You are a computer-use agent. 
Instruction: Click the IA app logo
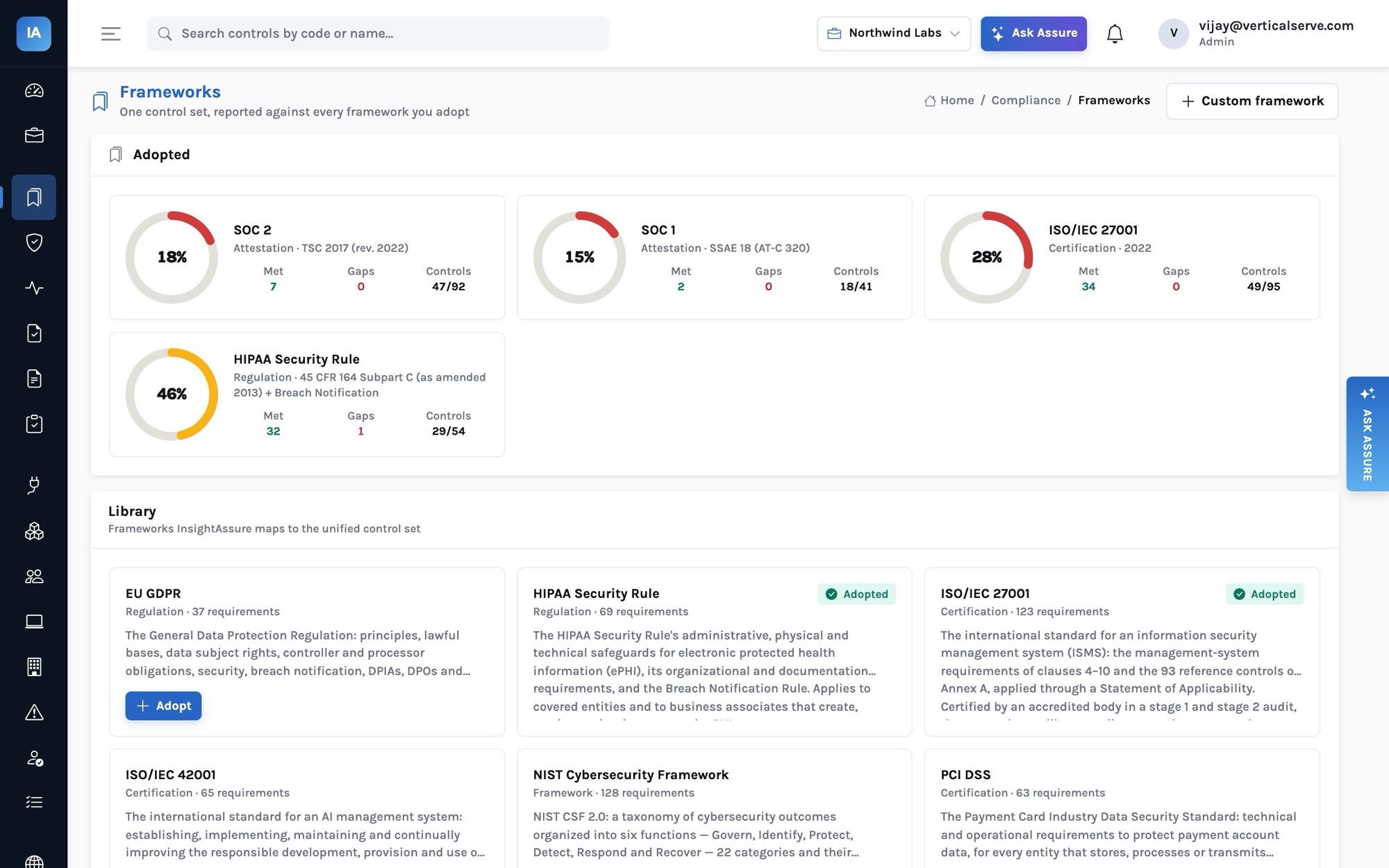point(33,33)
